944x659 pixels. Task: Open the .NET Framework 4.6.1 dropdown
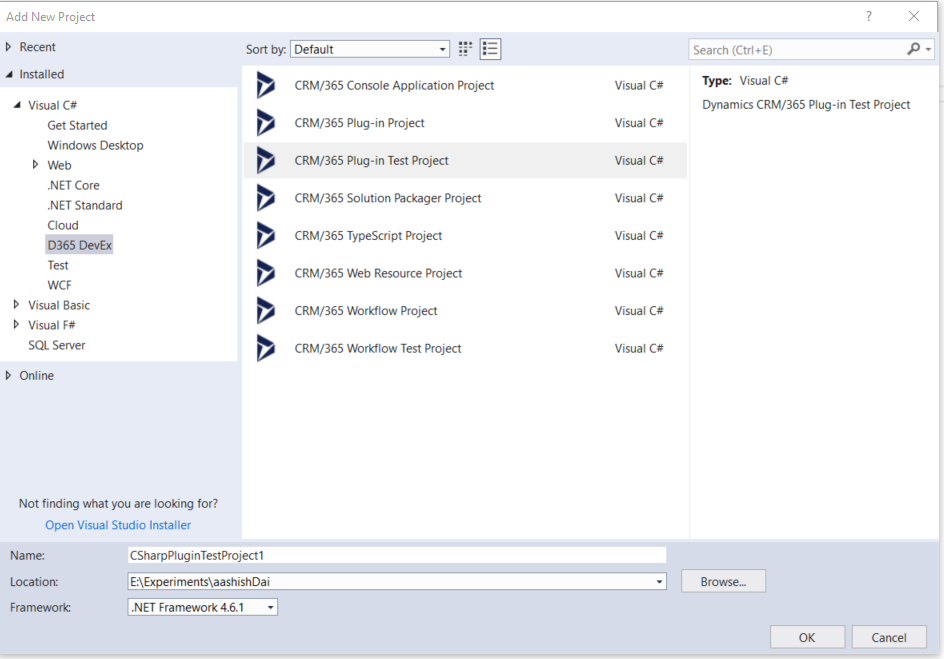202,607
